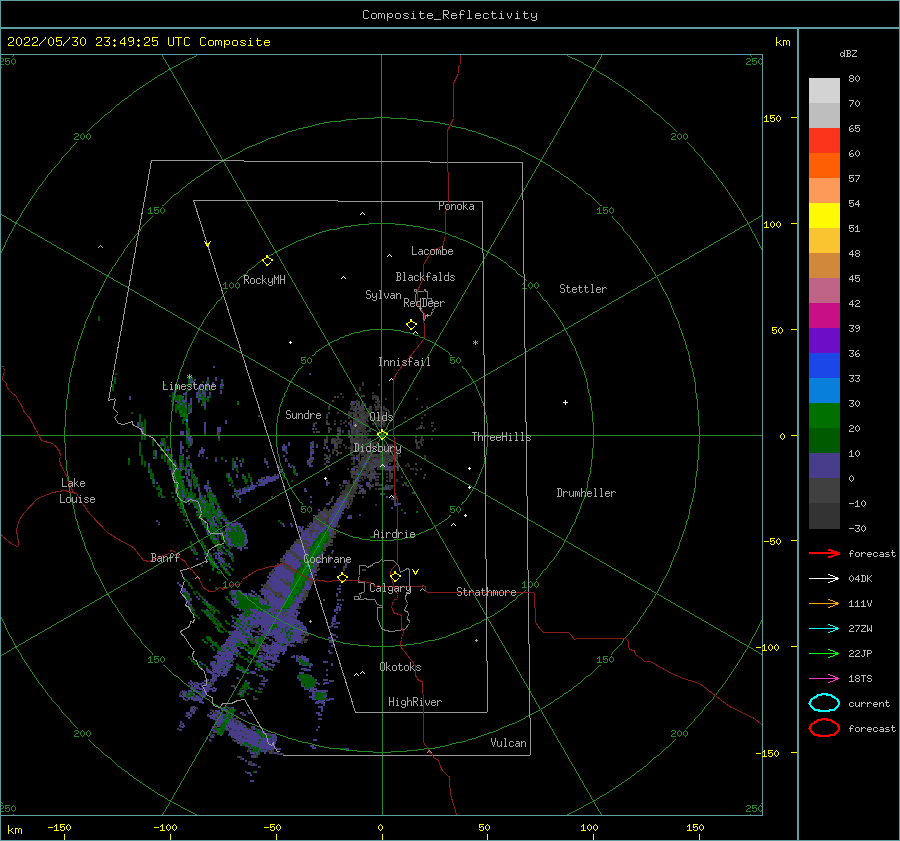Screen dimensions: 900x841
Task: Click the orange 111V arrow icon
Action: point(824,603)
